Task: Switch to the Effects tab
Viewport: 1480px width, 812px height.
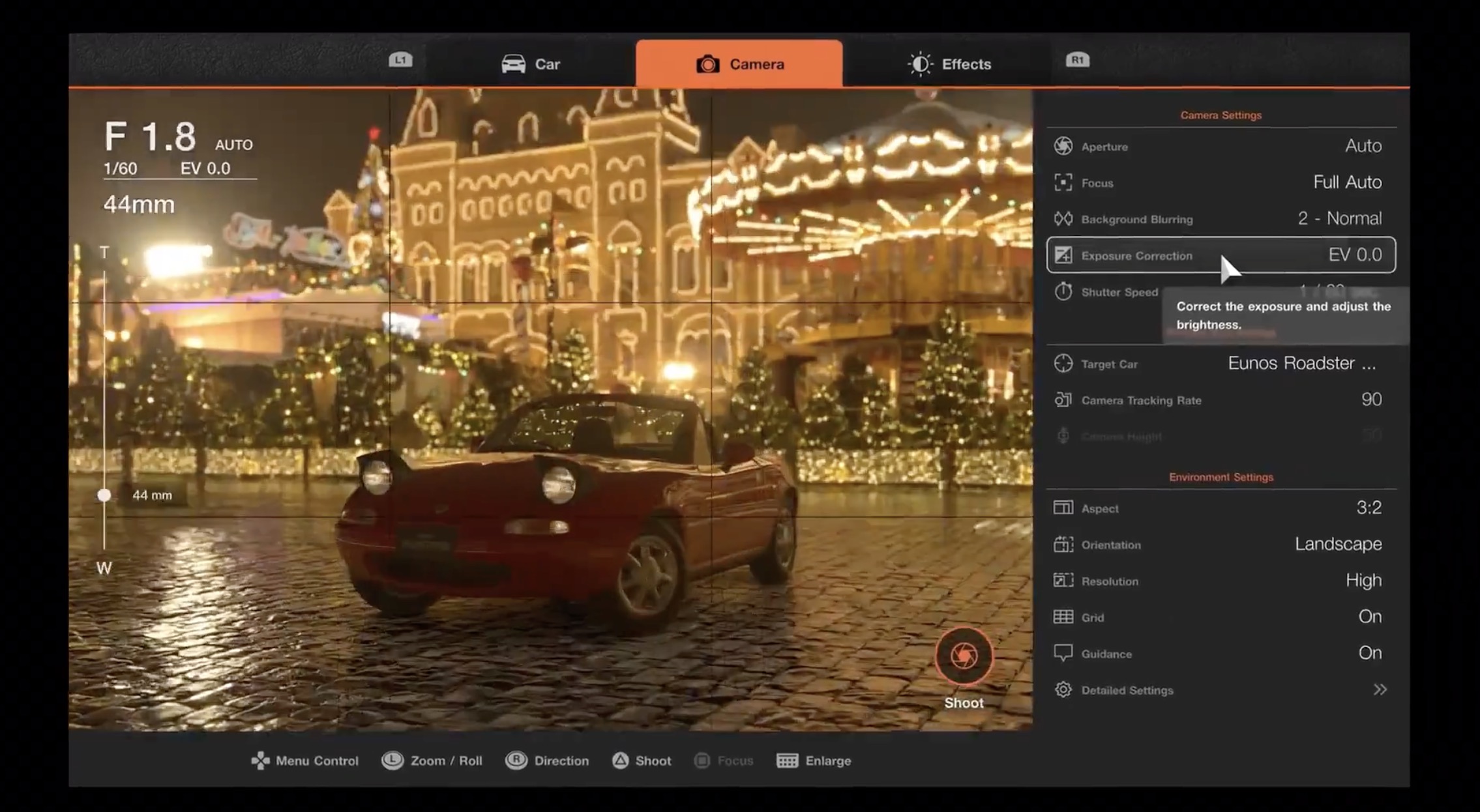Action: point(950,64)
